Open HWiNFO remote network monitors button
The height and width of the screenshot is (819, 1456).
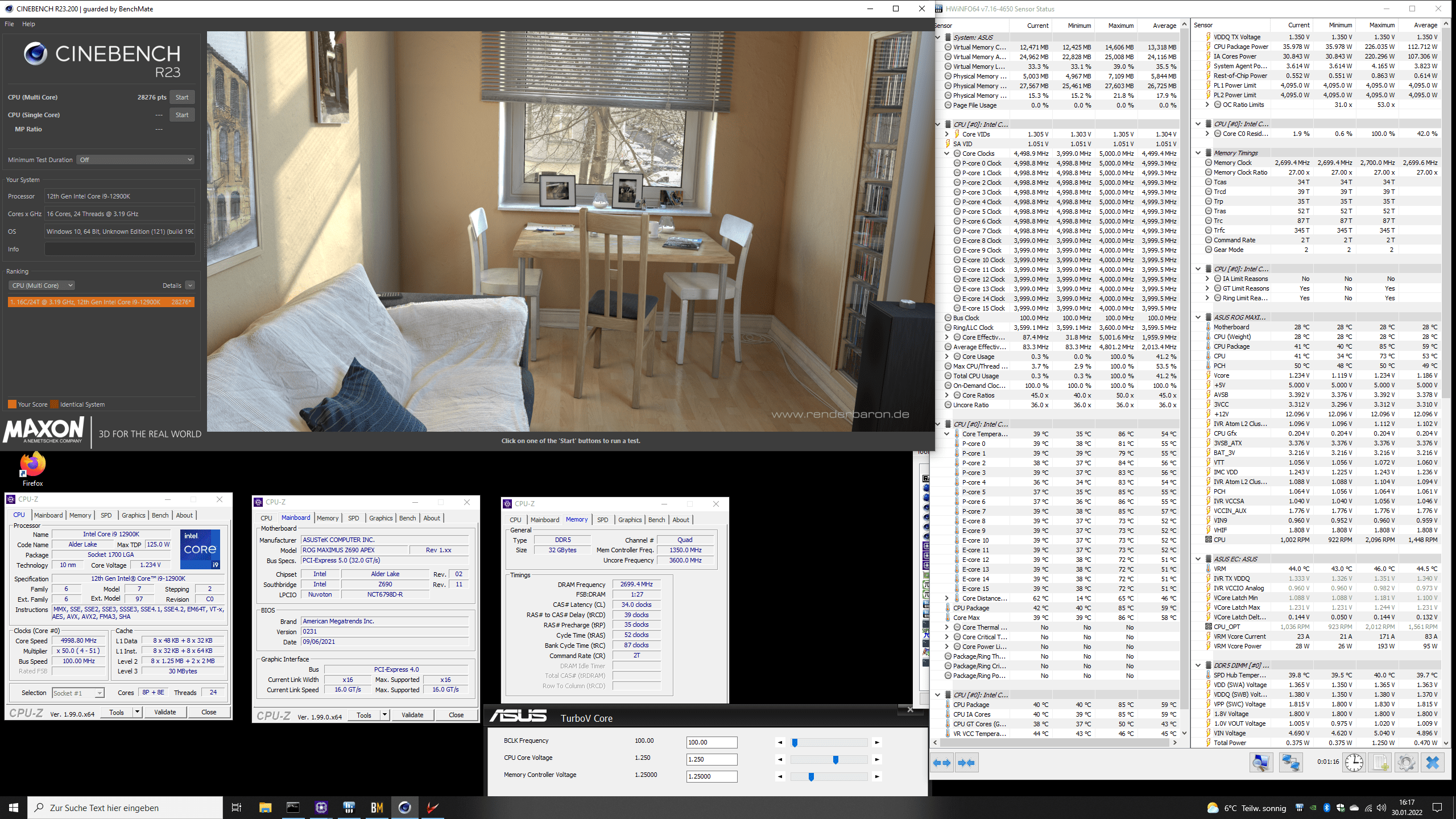tap(1291, 763)
